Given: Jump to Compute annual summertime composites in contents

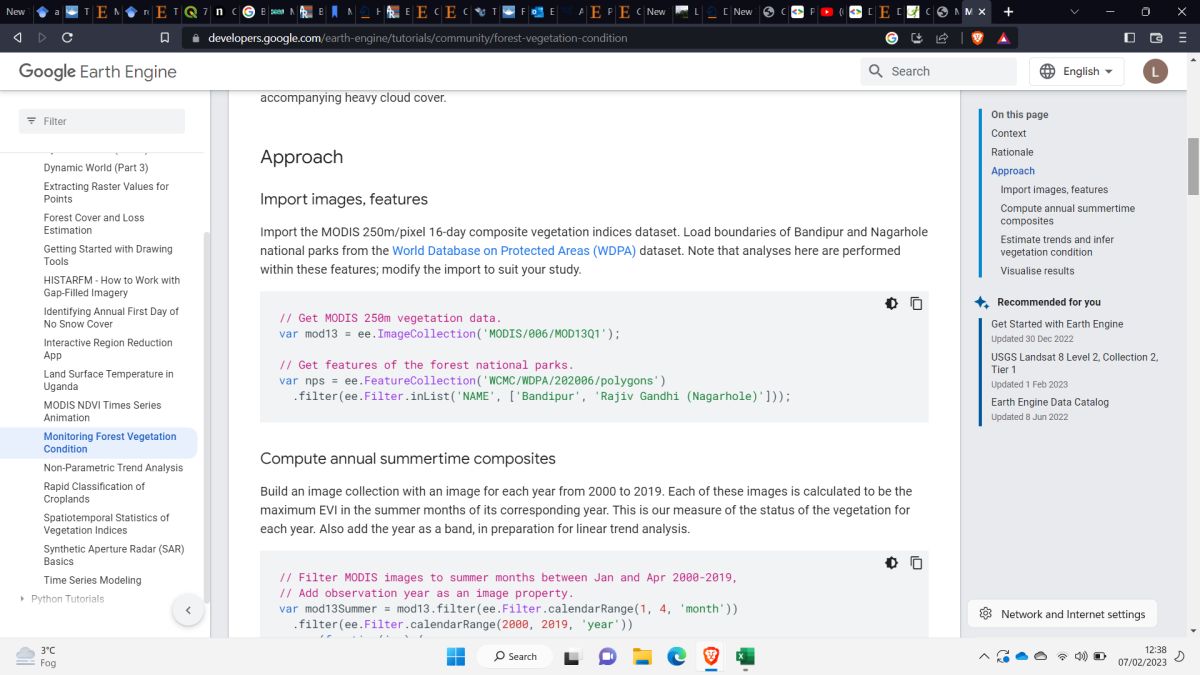Looking at the screenshot, I should (1067, 215).
